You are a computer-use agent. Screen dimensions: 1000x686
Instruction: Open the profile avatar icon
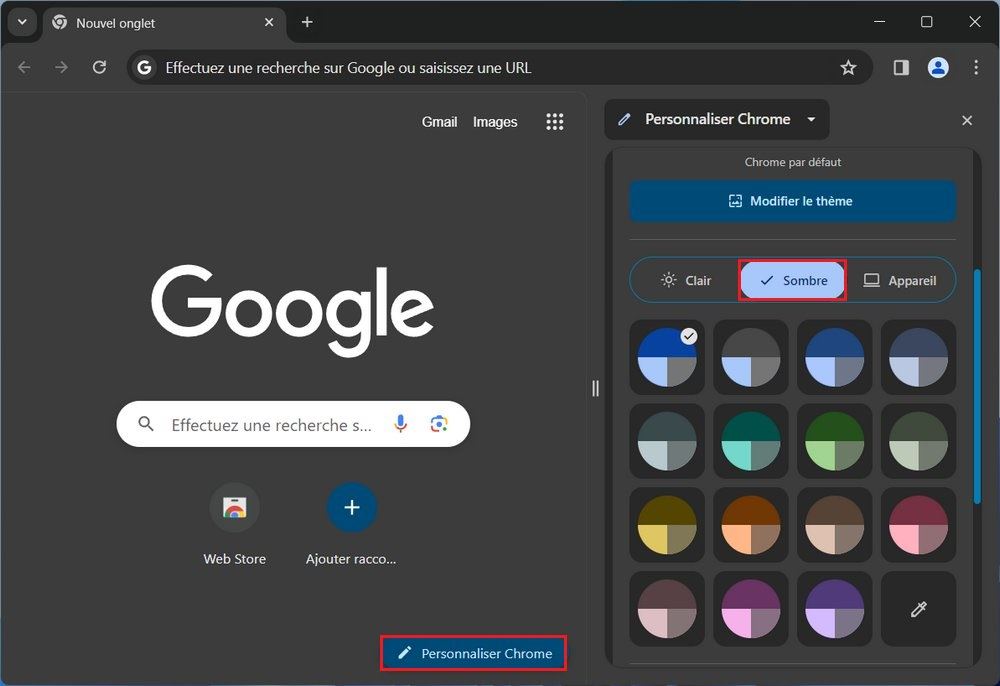pyautogui.click(x=938, y=67)
